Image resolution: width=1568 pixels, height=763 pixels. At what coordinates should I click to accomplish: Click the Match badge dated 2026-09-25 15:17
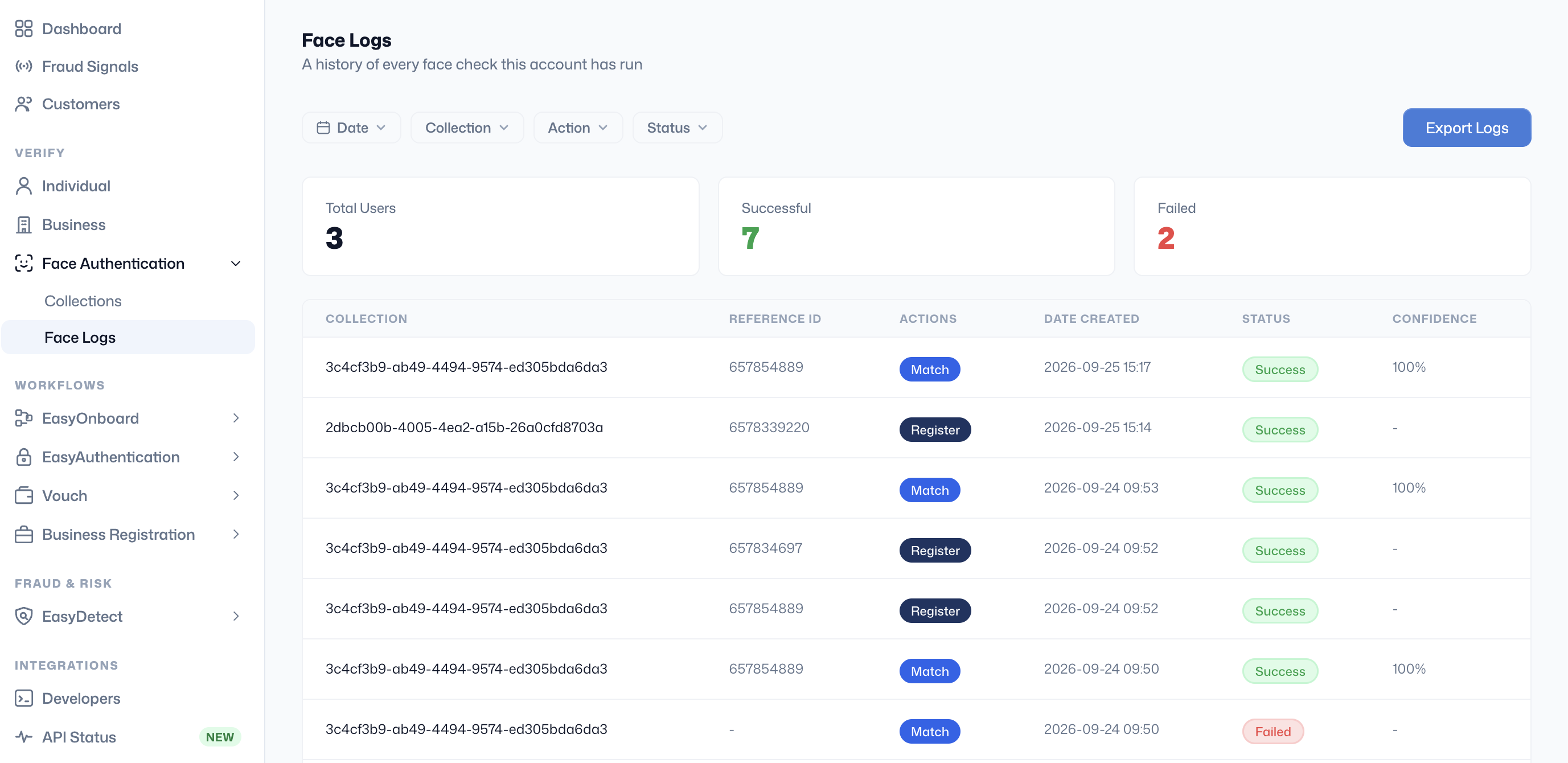[x=930, y=369]
